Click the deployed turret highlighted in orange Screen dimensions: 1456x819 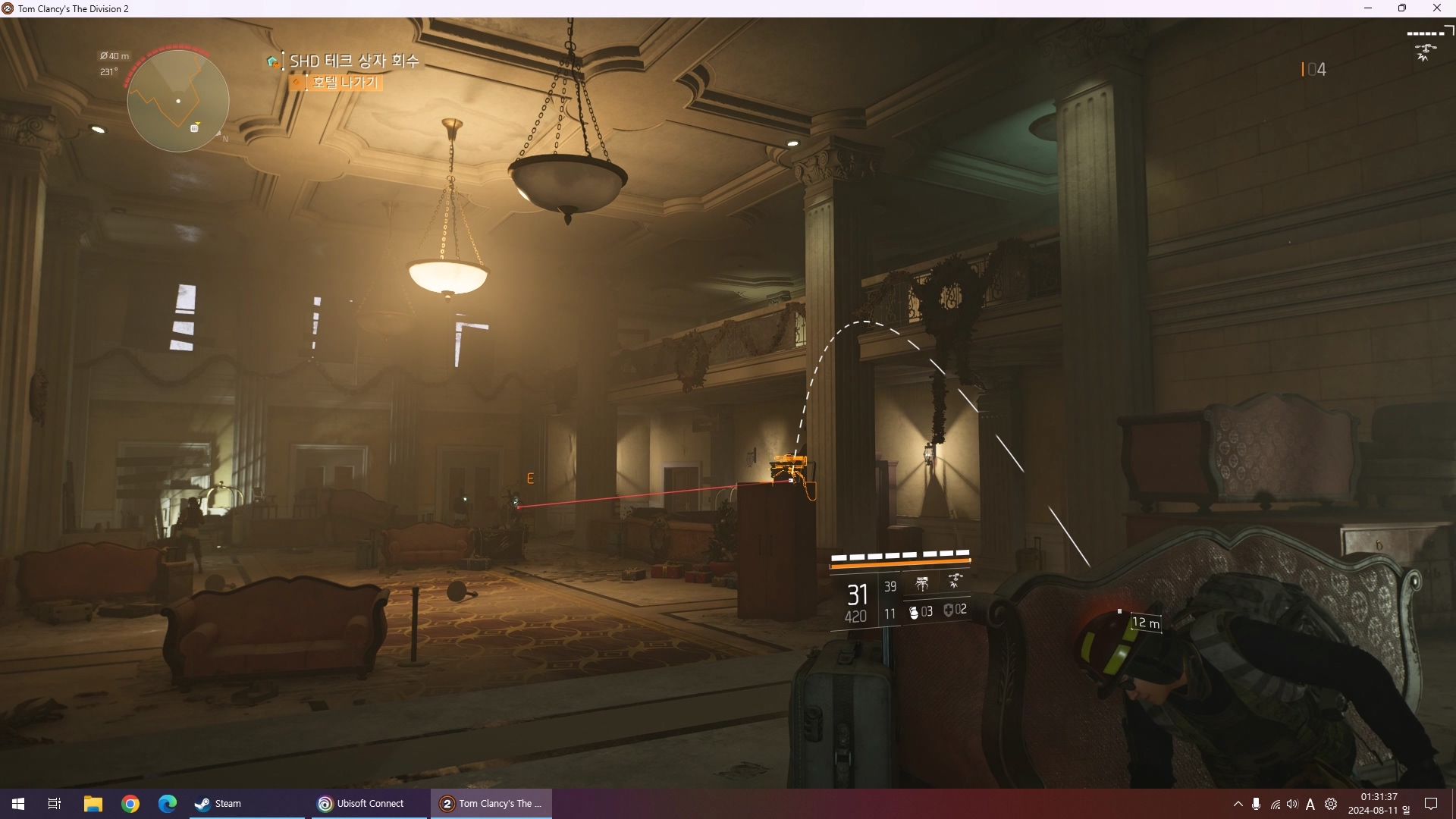(790, 468)
